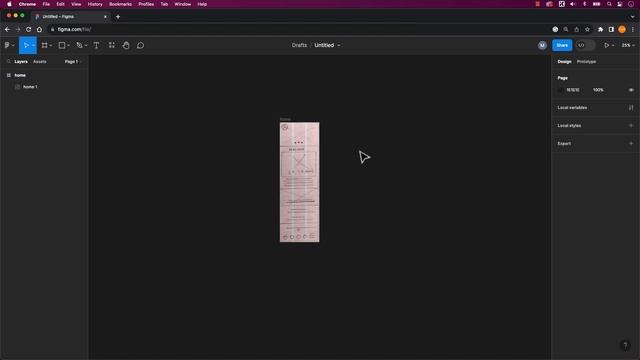The image size is (640, 360).
Task: Expand the Present options arrow
Action: pos(613,45)
